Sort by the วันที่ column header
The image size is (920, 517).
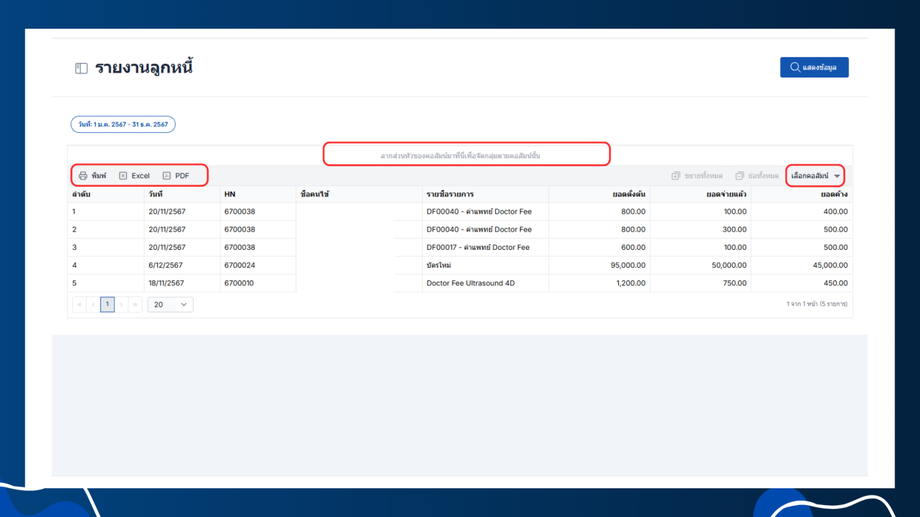coord(182,194)
